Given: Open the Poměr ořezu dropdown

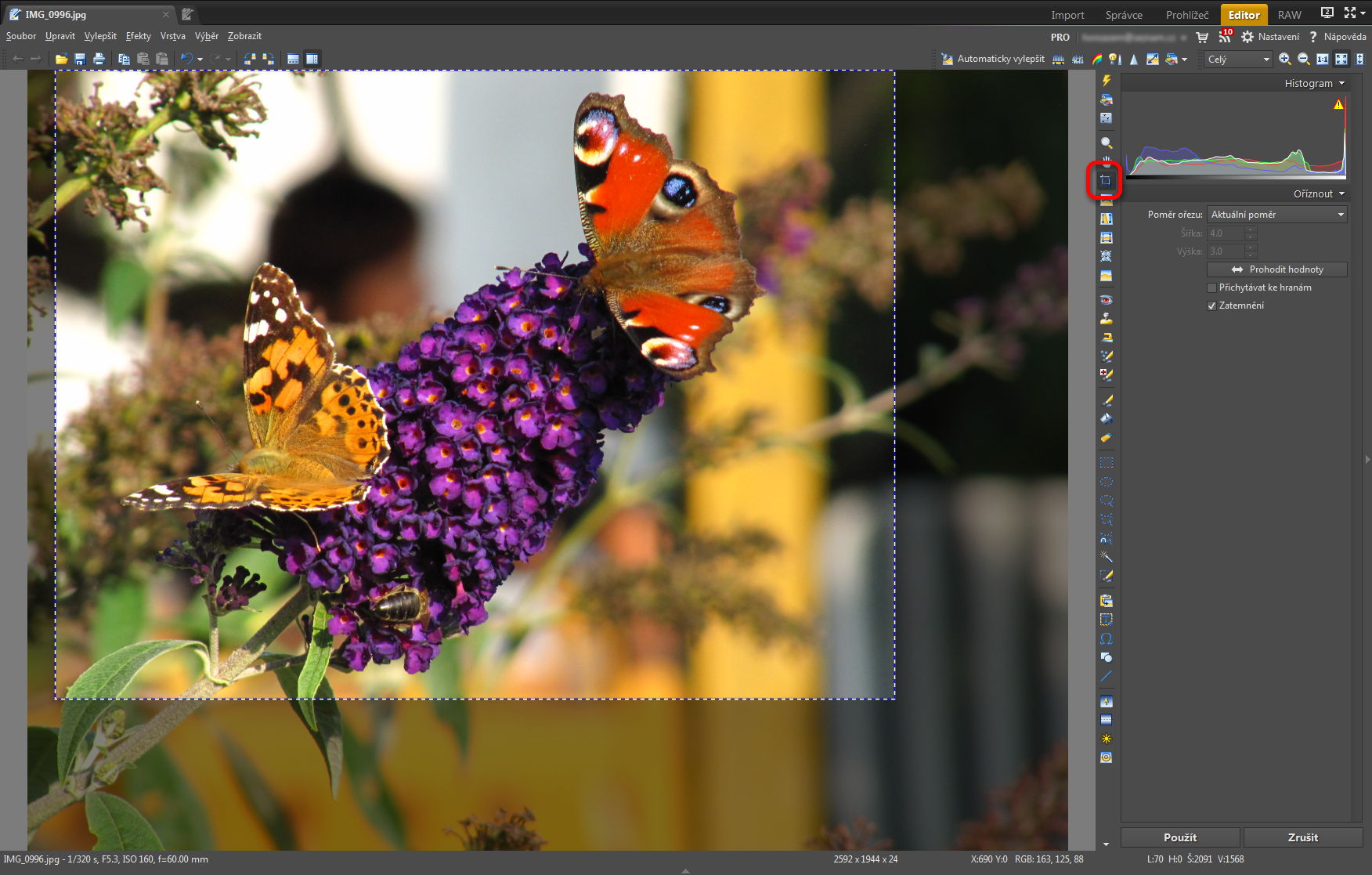Looking at the screenshot, I should click(1276, 215).
